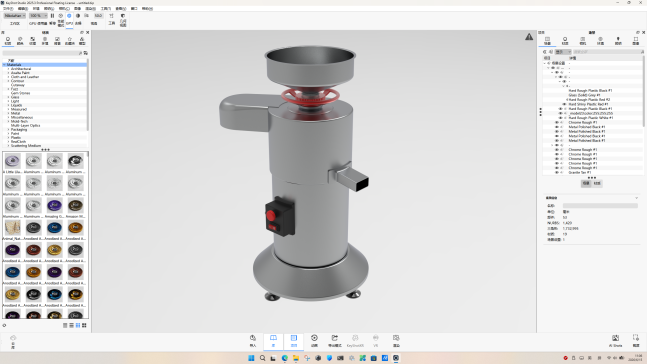Collapse the Materials root folder
This screenshot has width=647, height=364.
tap(4, 65)
